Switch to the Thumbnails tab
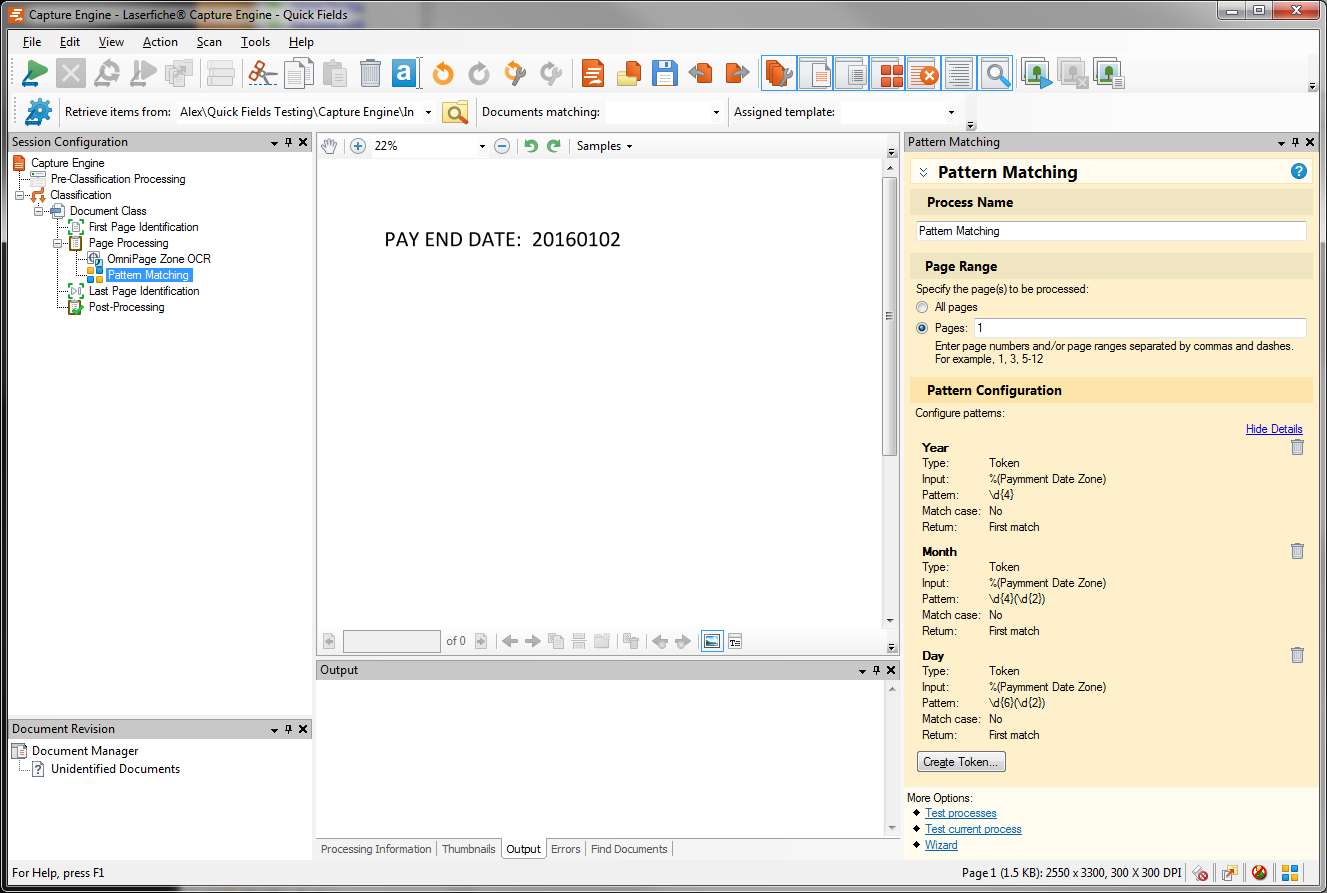This screenshot has width=1327, height=893. pos(468,849)
